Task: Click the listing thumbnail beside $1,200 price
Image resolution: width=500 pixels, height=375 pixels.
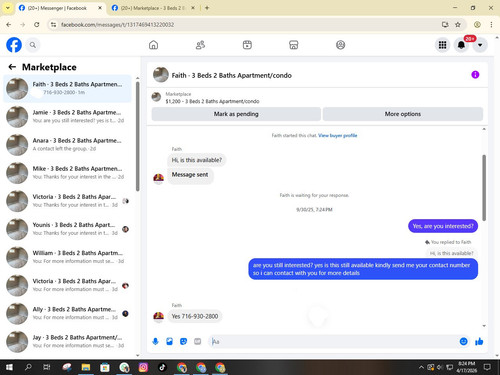Action: click(156, 97)
